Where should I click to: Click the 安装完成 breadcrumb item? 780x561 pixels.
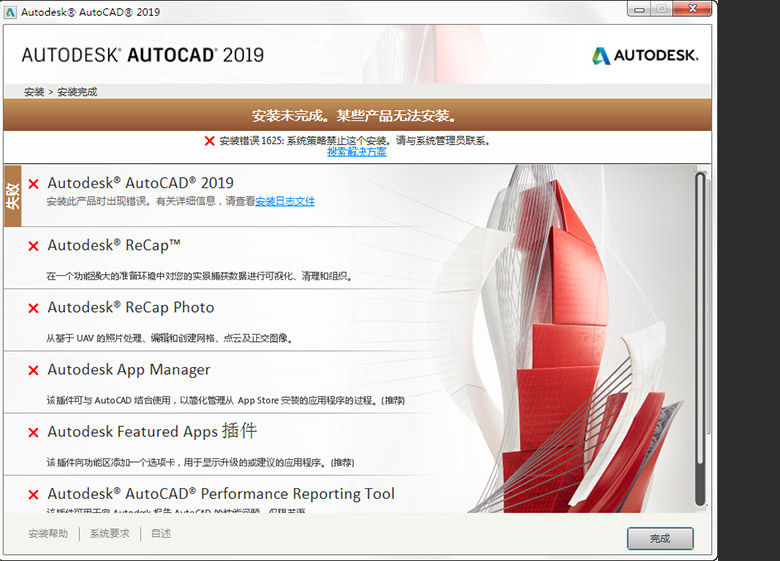coord(77,92)
